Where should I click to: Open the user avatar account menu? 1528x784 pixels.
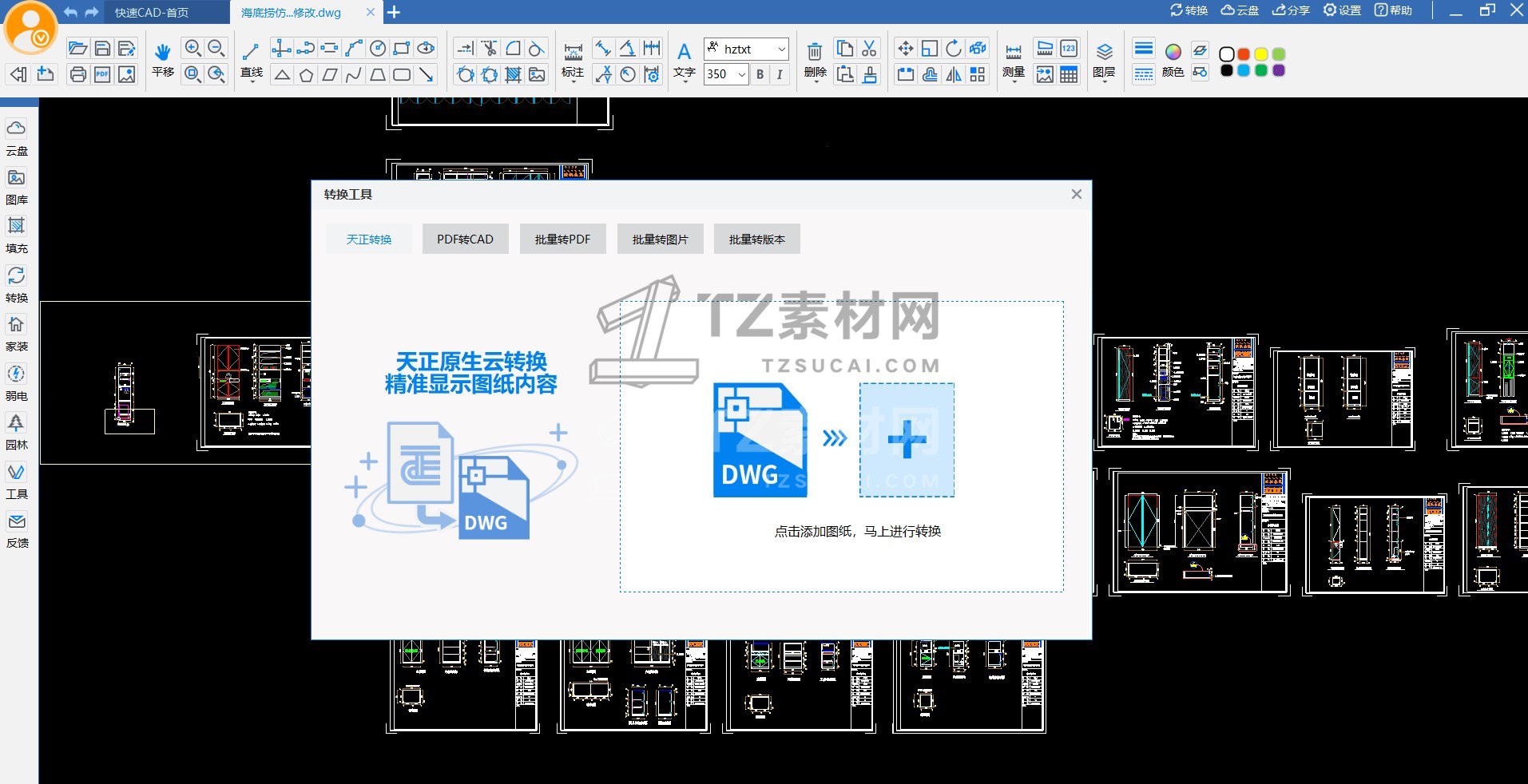30,28
